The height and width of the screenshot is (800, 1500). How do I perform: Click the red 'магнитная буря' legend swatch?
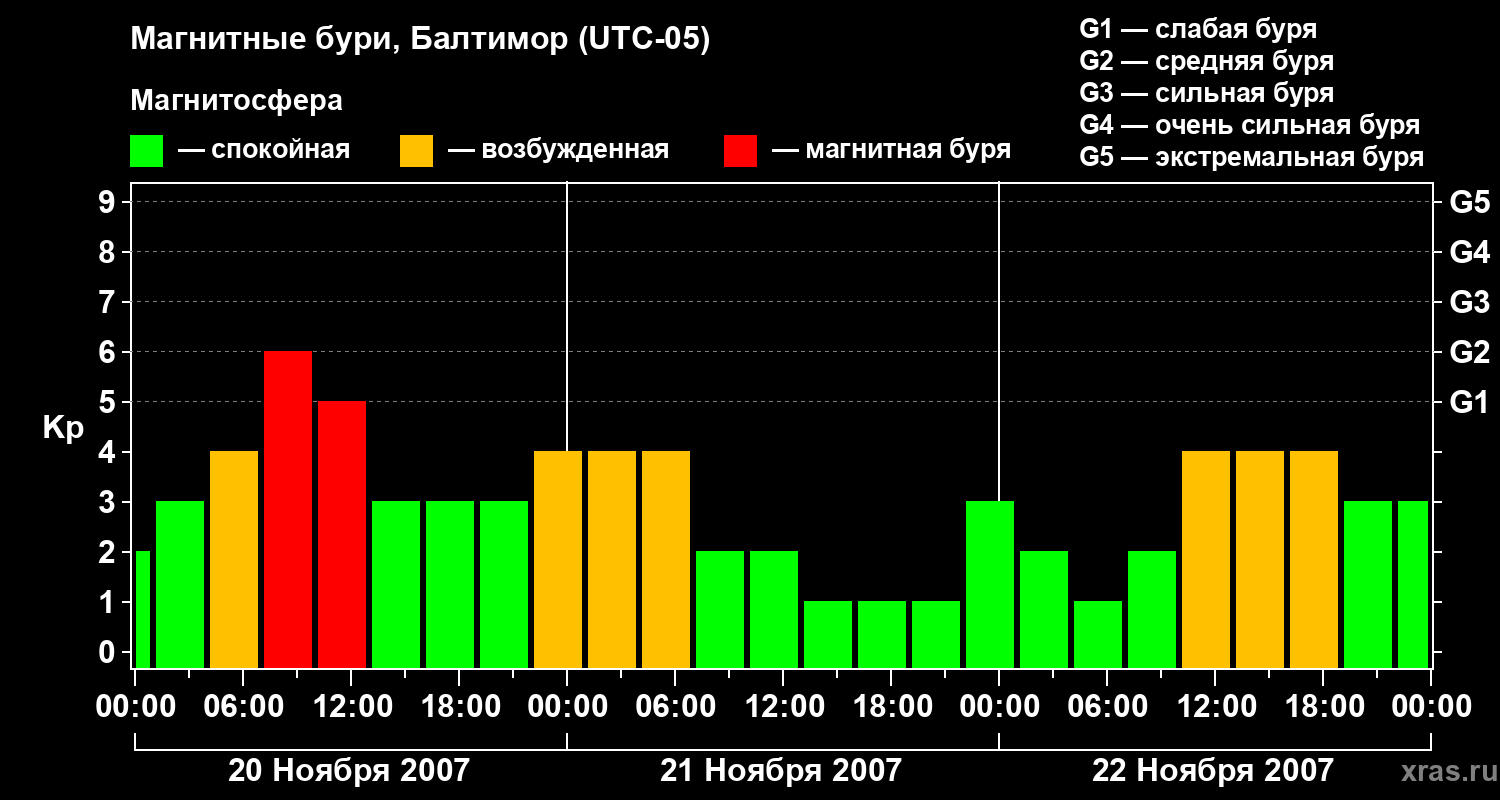tap(740, 151)
